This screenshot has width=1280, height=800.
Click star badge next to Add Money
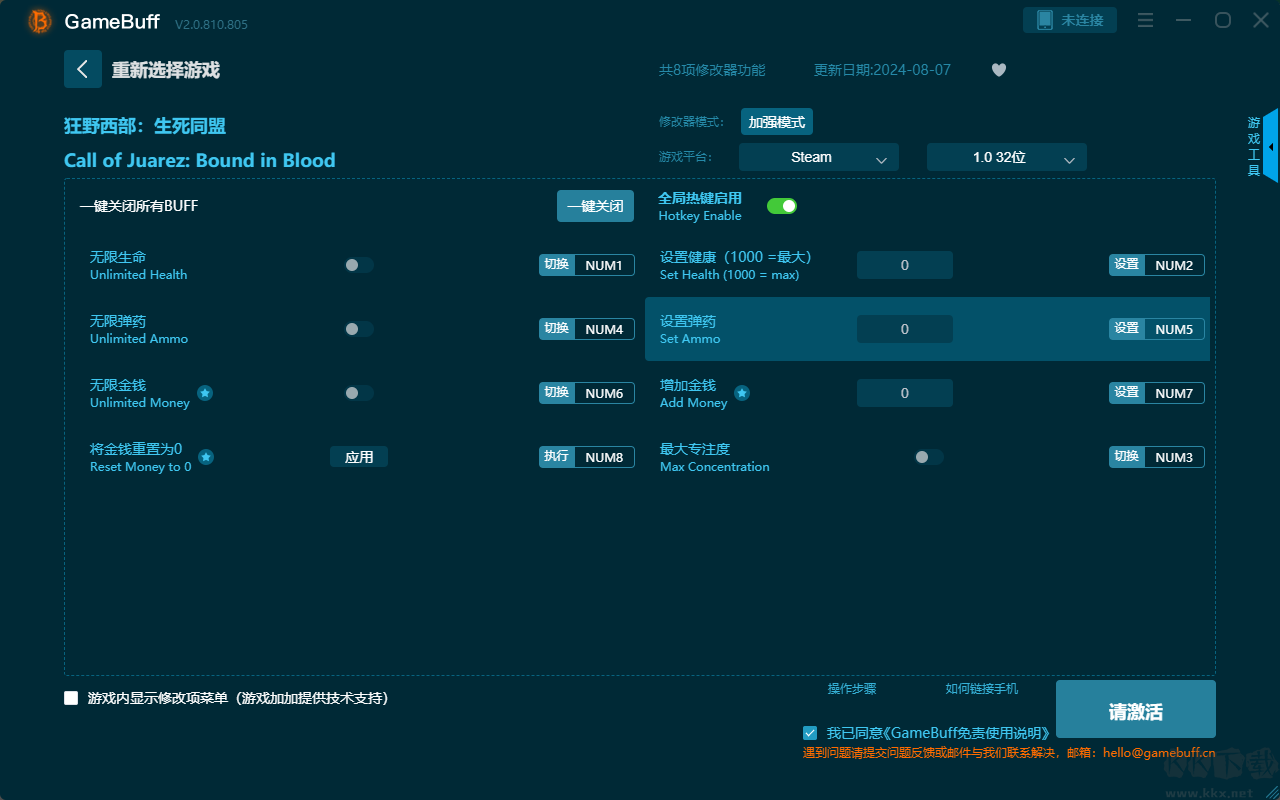pyautogui.click(x=742, y=393)
